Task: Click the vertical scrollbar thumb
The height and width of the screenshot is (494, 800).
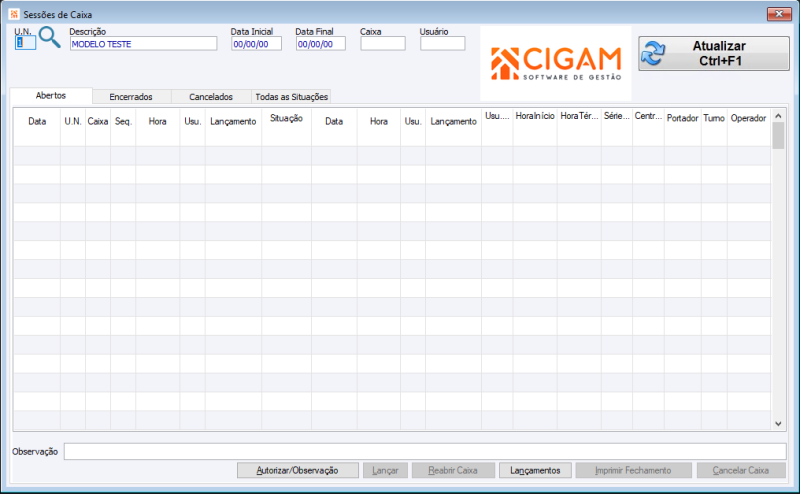Action: (778, 136)
